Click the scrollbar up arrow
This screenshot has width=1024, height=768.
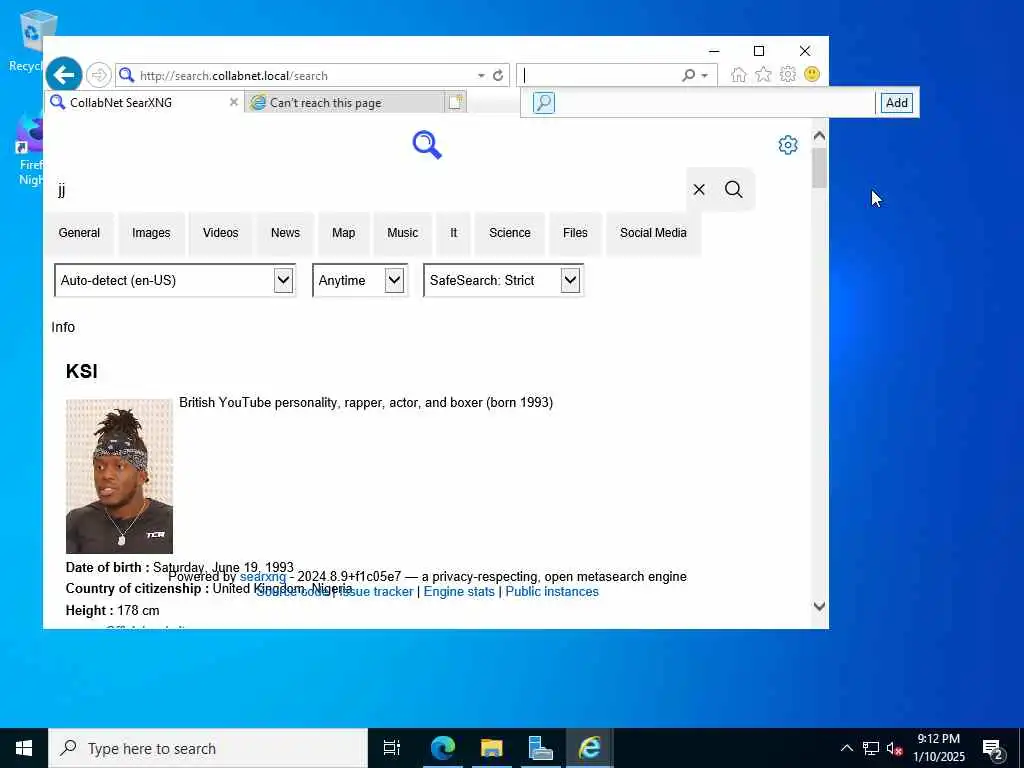coord(819,136)
